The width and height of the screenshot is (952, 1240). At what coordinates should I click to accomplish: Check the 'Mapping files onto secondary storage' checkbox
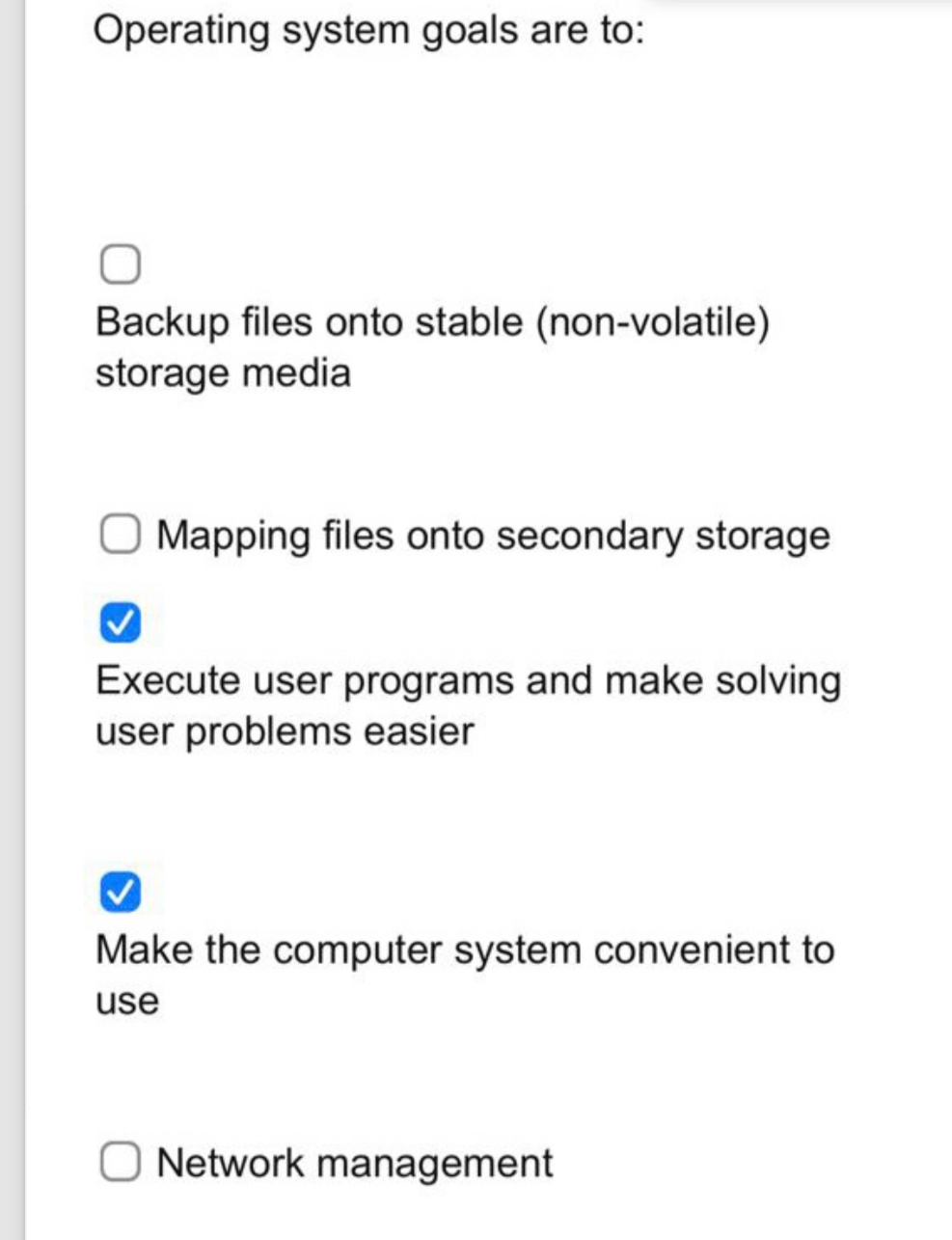(120, 532)
